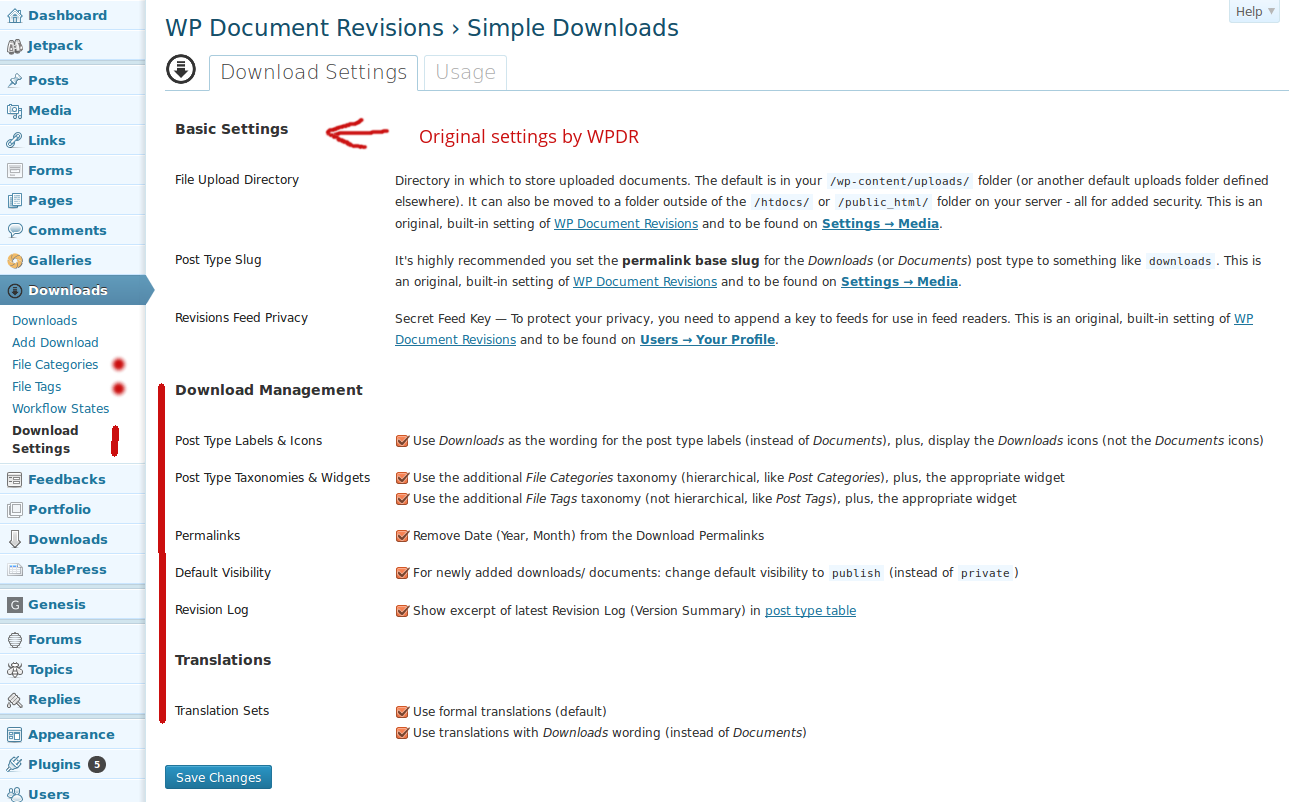Viewport: 1290px width, 802px height.
Task: Follow WP Document Revisions link in Post Type Slug text
Action: (x=645, y=282)
